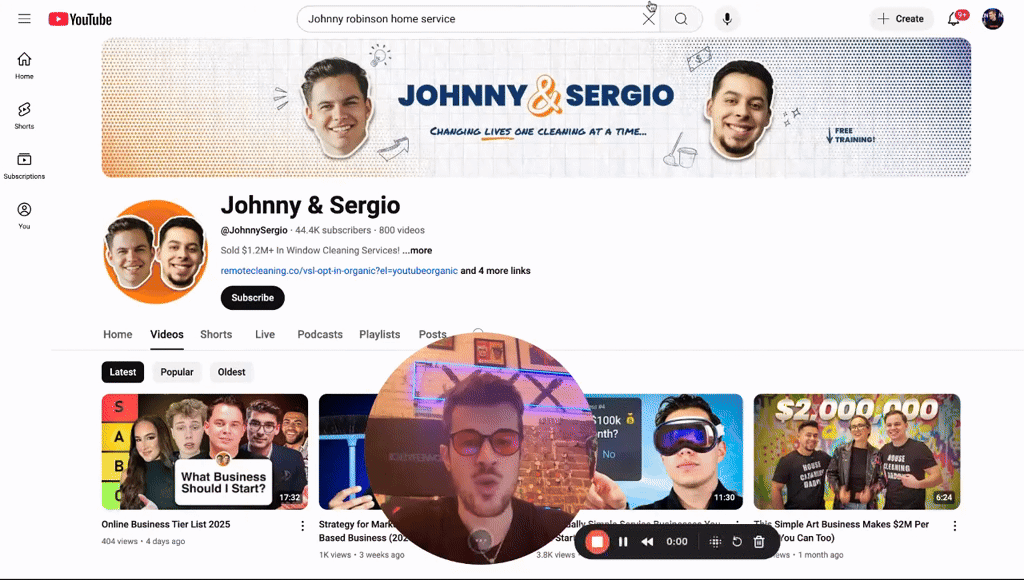The width and height of the screenshot is (1024, 580).
Task: Select the Latest filter chip
Action: coord(123,372)
